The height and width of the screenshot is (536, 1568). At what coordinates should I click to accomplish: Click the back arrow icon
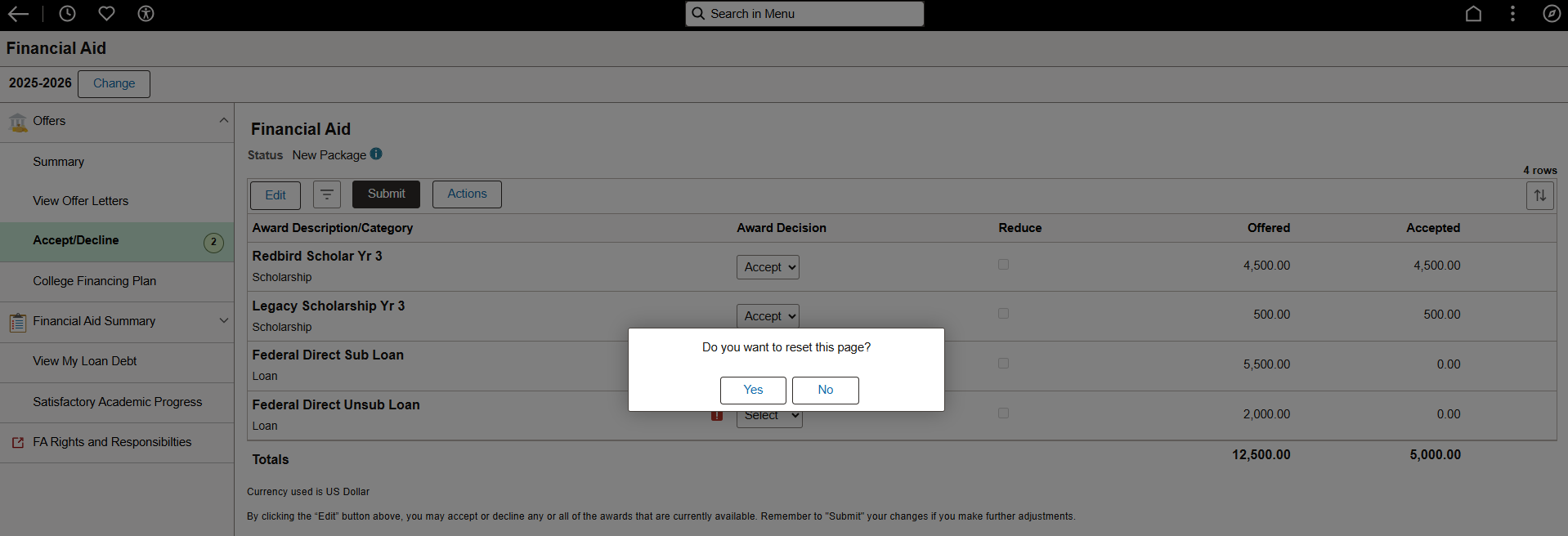(18, 14)
